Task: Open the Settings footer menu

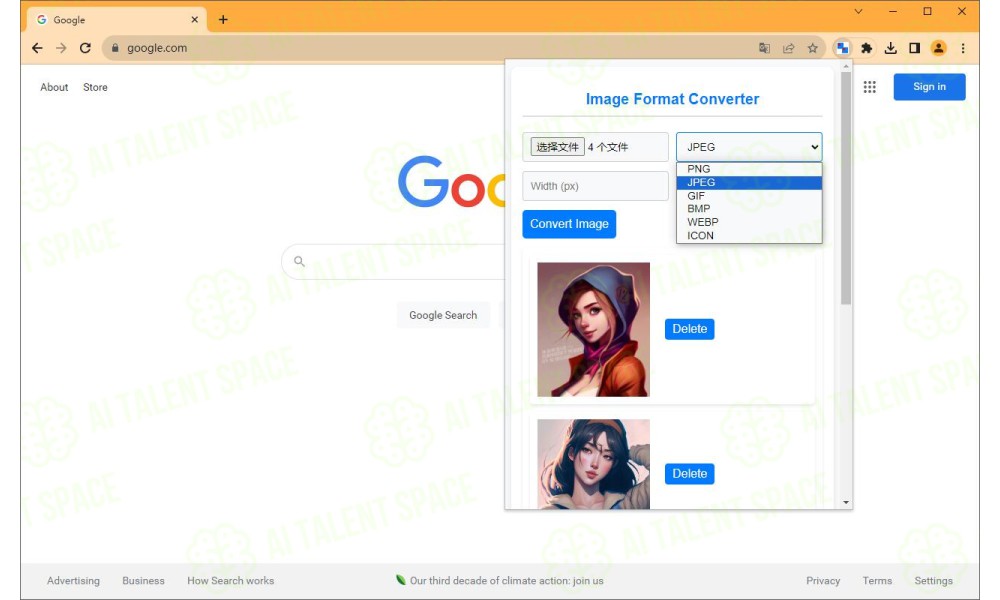Action: coord(933,581)
